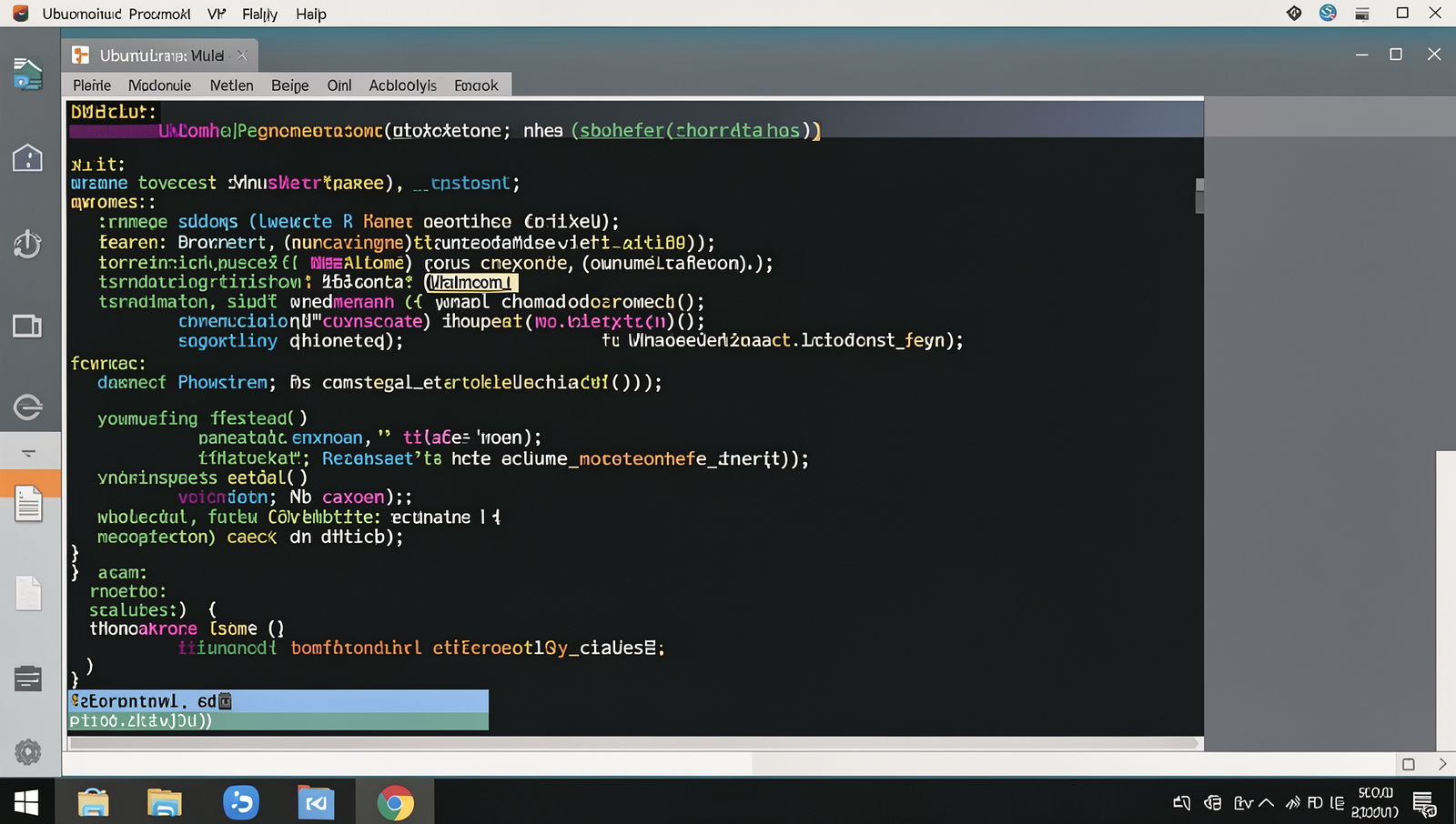This screenshot has width=1456, height=824.
Task: Minimize the inner Ubuntu window
Action: point(1361,55)
